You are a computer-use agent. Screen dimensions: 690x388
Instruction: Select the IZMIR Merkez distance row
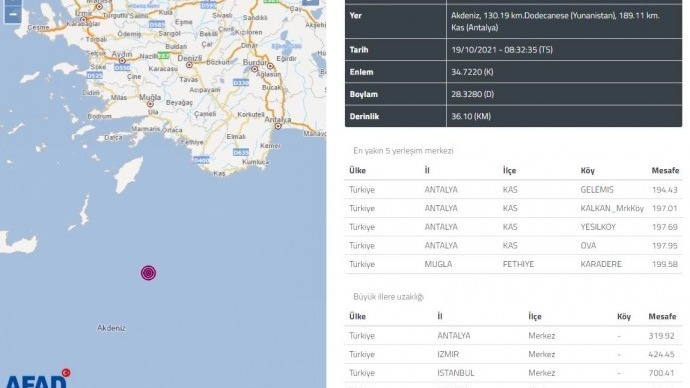click(x=514, y=354)
